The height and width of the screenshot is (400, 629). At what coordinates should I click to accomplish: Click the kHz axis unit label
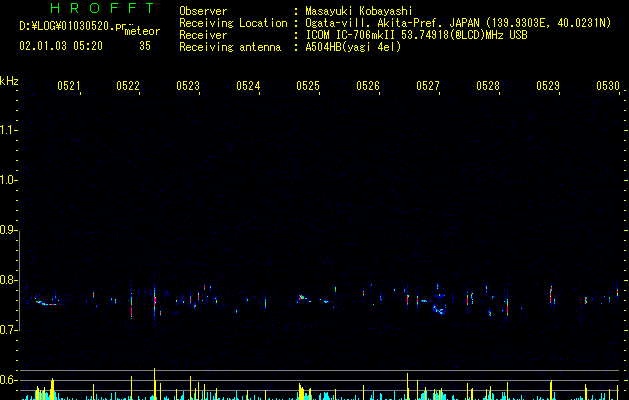[9, 81]
